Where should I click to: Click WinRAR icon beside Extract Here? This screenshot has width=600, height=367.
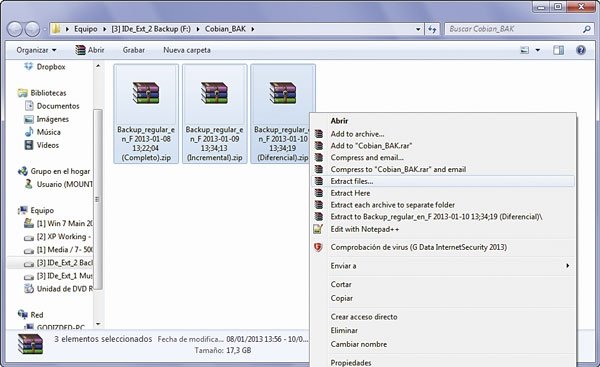click(319, 193)
